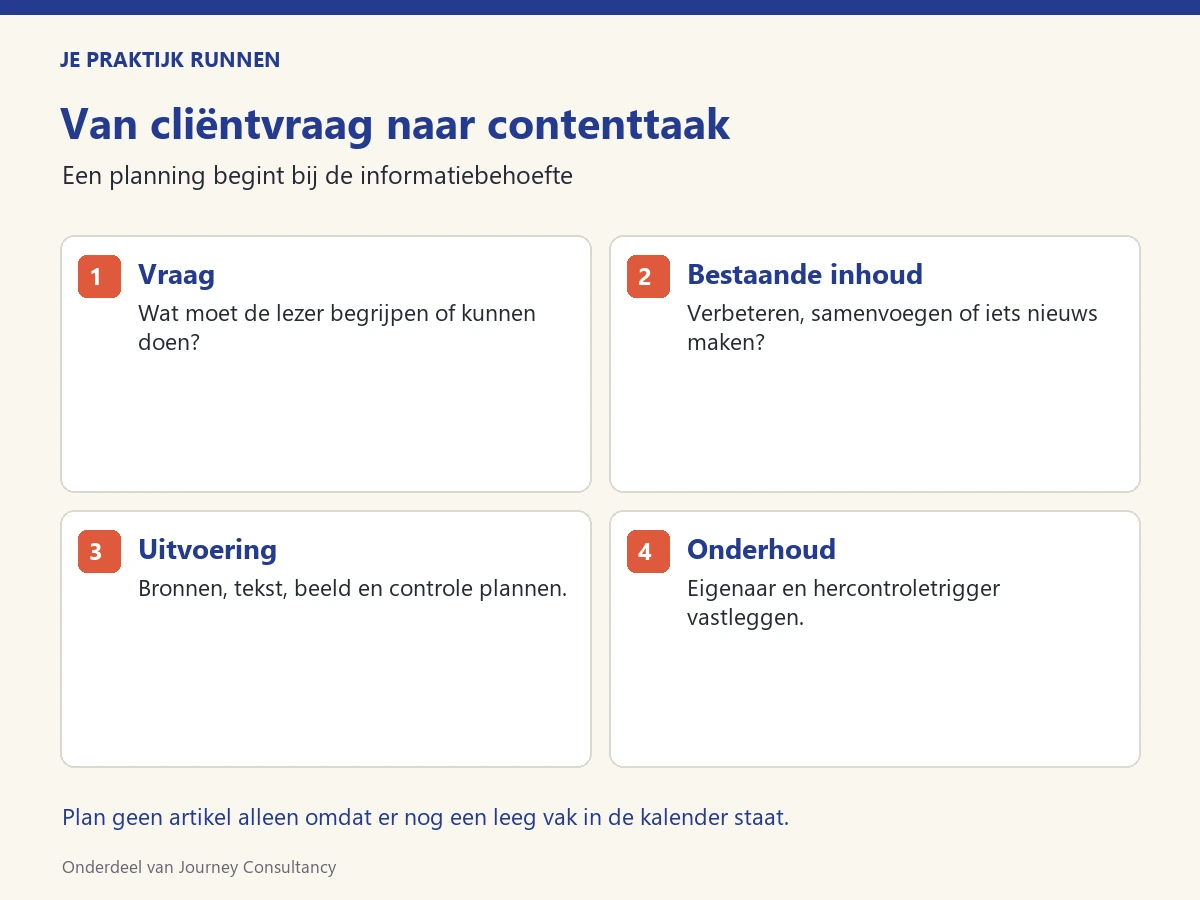The image size is (1200, 900).
Task: Click the title 'Van cliëntvraag naar contenttaak'
Action: [395, 125]
